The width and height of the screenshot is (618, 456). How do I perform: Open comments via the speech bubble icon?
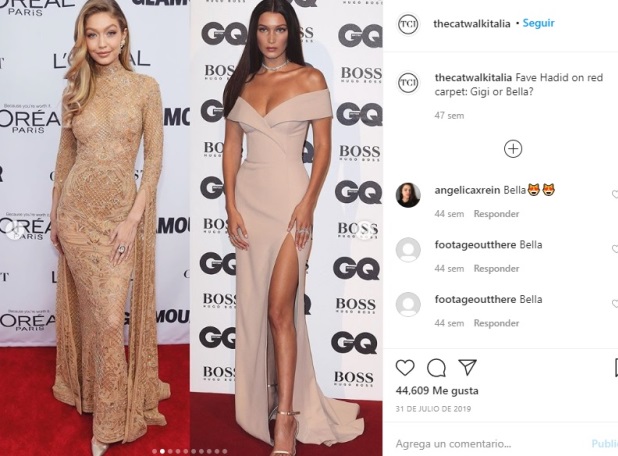click(436, 368)
